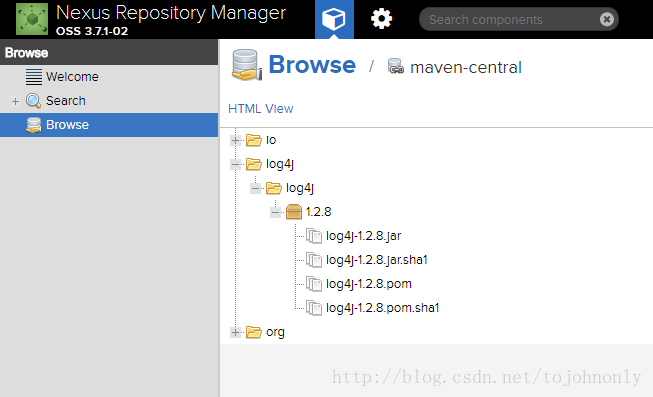This screenshot has width=653, height=397.
Task: Click the io folder icon
Action: coord(254,140)
